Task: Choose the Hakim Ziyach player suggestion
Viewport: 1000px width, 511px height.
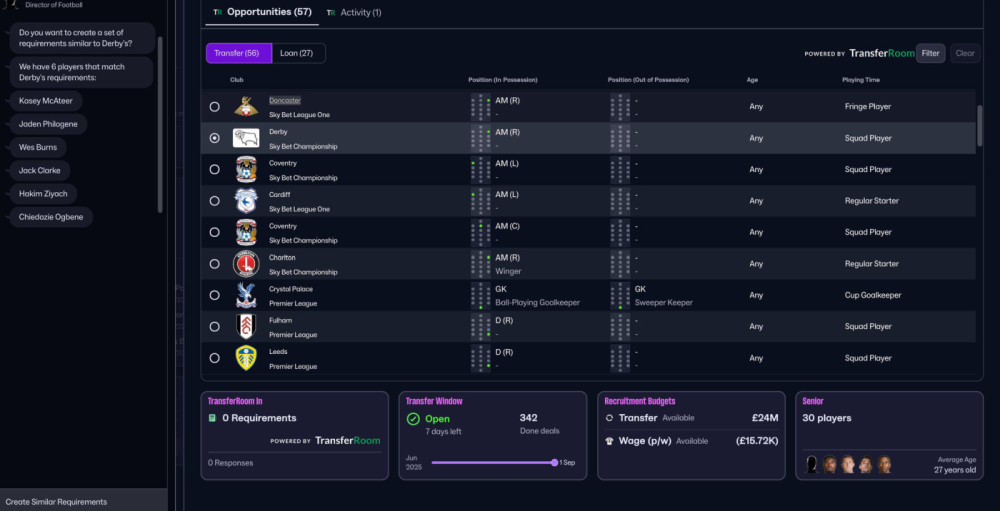Action: [43, 193]
